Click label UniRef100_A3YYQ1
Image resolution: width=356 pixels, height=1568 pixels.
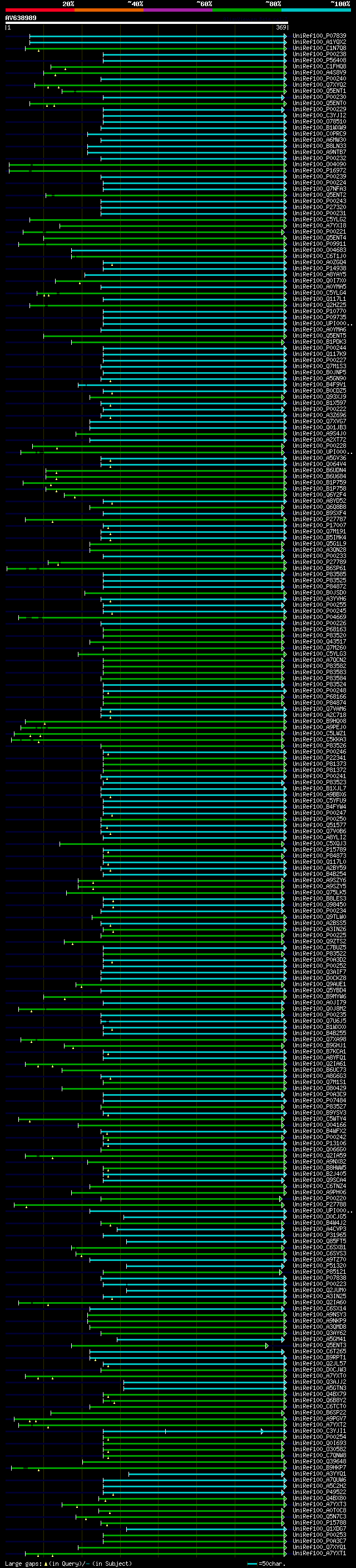click(319, 1473)
